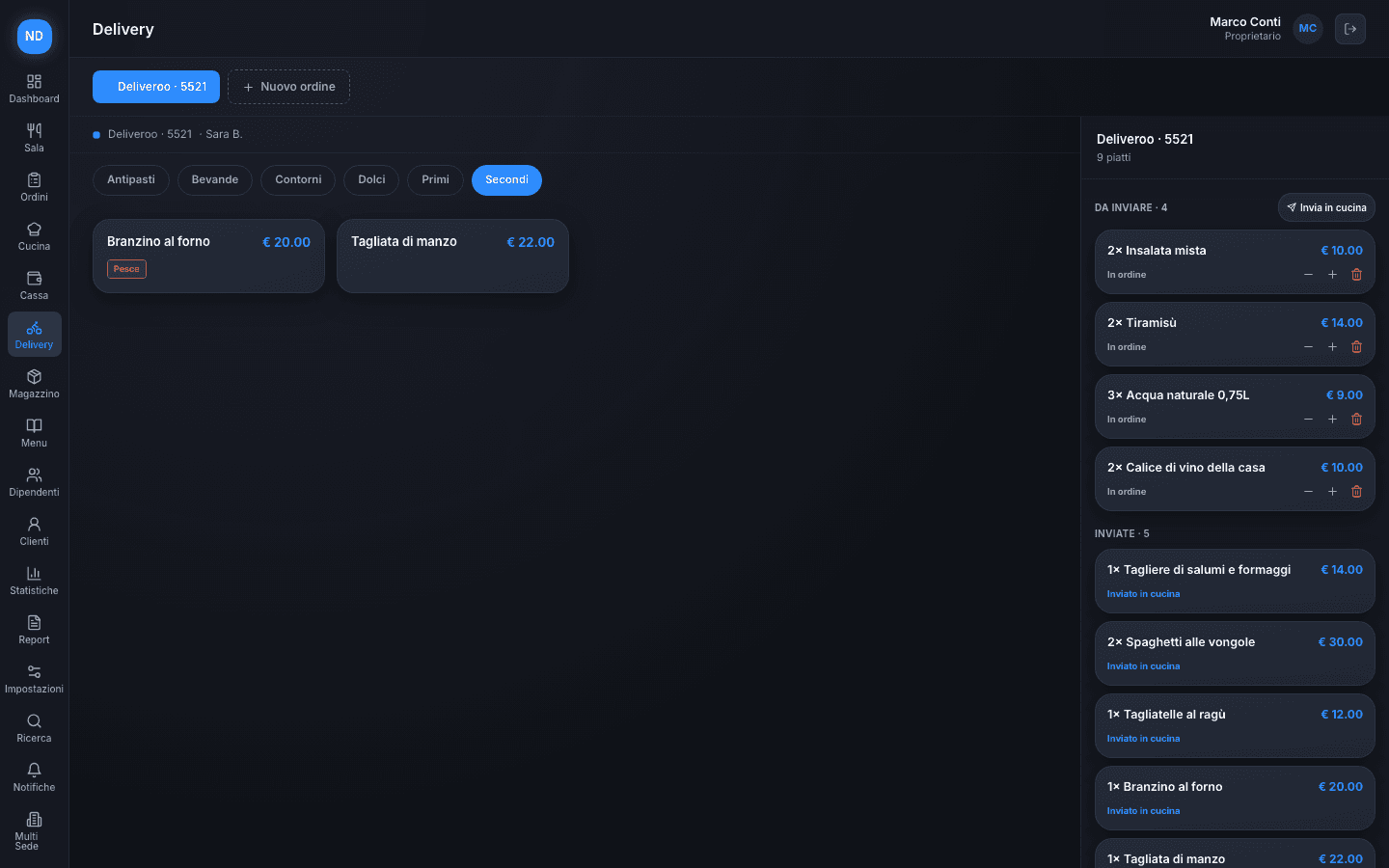Open Ordini in the sidebar
Viewport: 1389px width, 868px height.
click(34, 187)
